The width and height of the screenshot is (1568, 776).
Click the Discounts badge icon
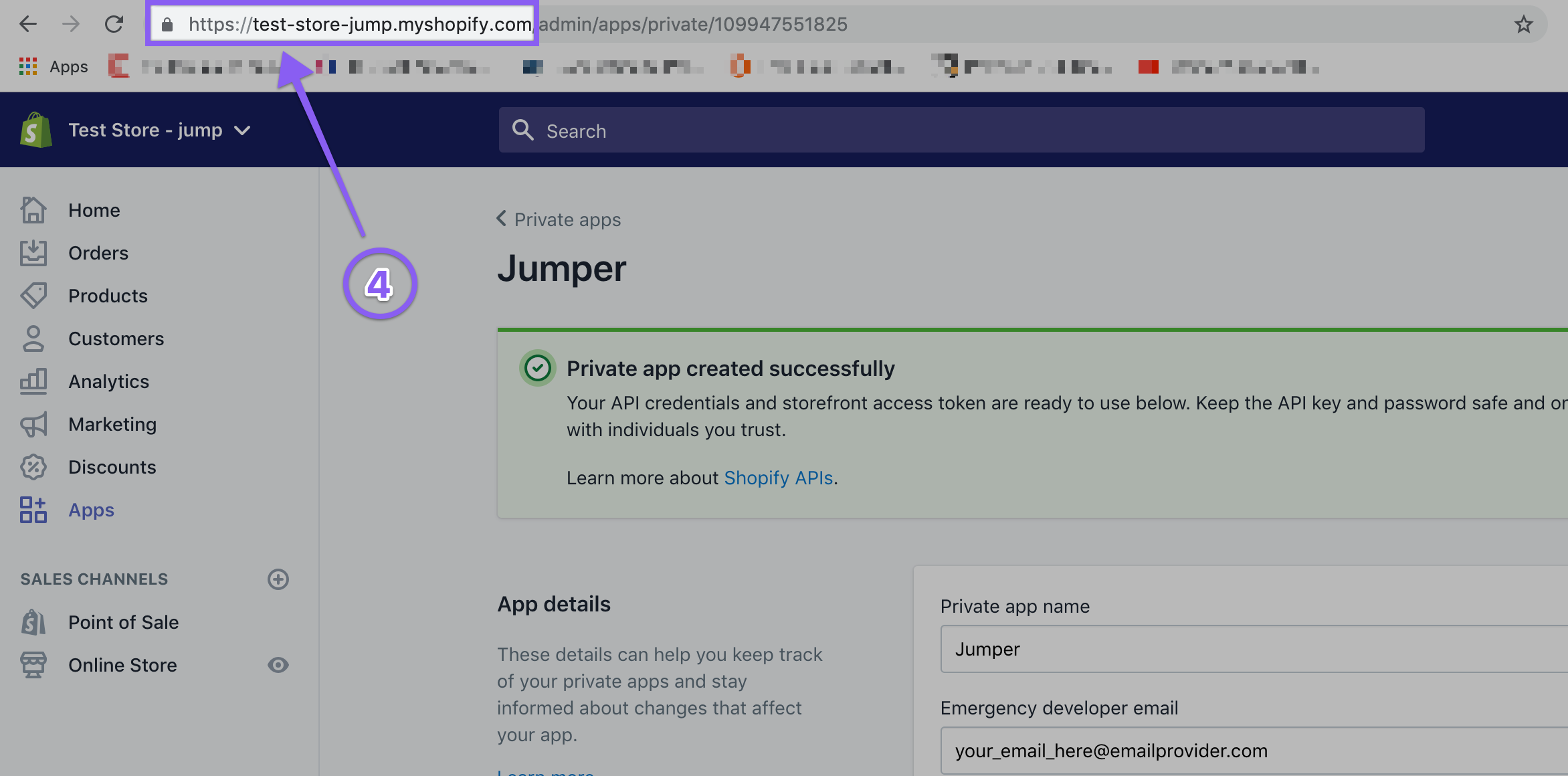coord(33,467)
